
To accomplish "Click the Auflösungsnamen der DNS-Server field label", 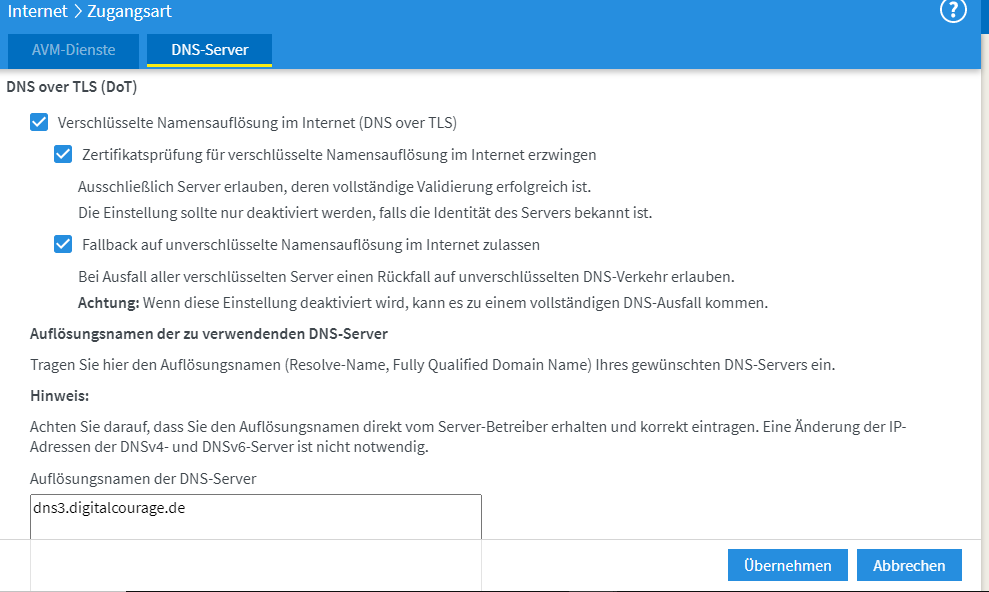I will tap(143, 479).
